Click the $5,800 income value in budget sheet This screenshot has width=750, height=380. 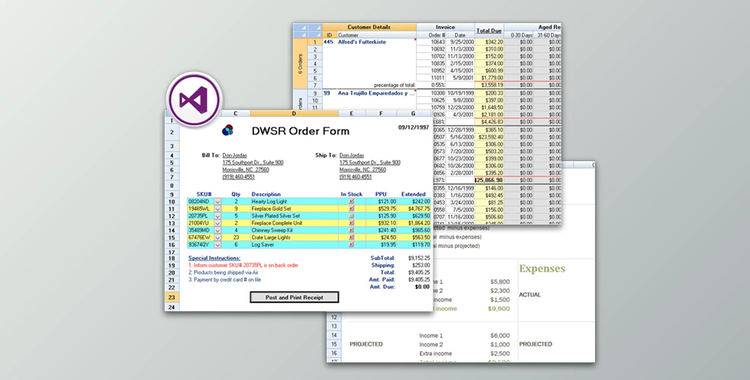pos(500,282)
